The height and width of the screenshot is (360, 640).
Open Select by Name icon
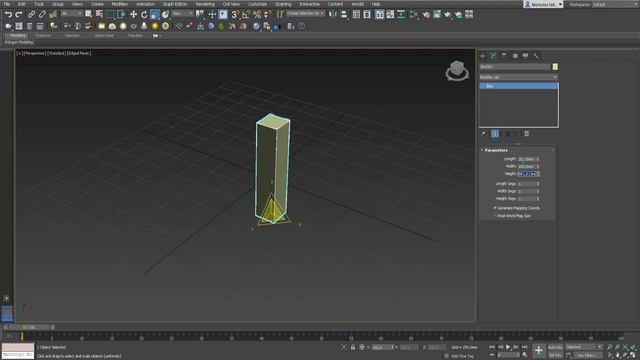[99, 14]
